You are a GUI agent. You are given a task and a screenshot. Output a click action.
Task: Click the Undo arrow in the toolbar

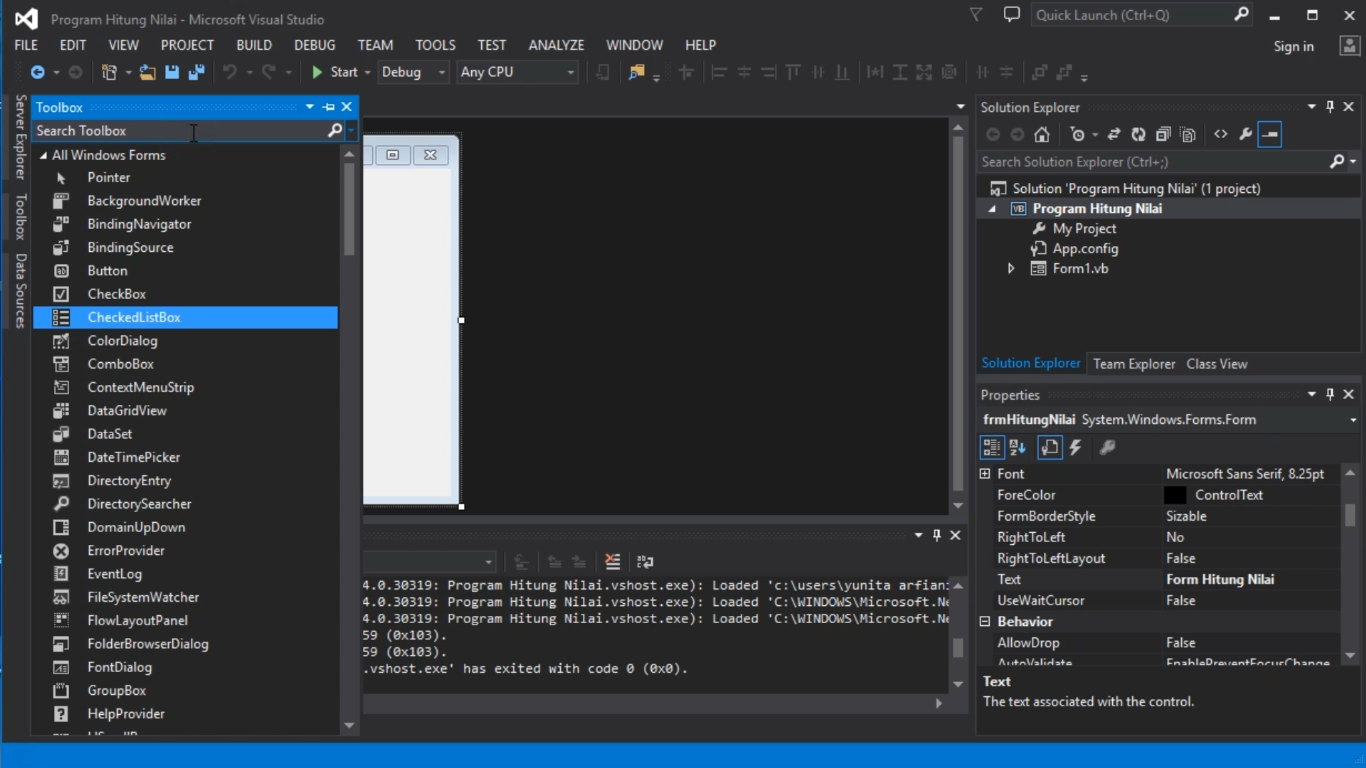[x=230, y=72]
